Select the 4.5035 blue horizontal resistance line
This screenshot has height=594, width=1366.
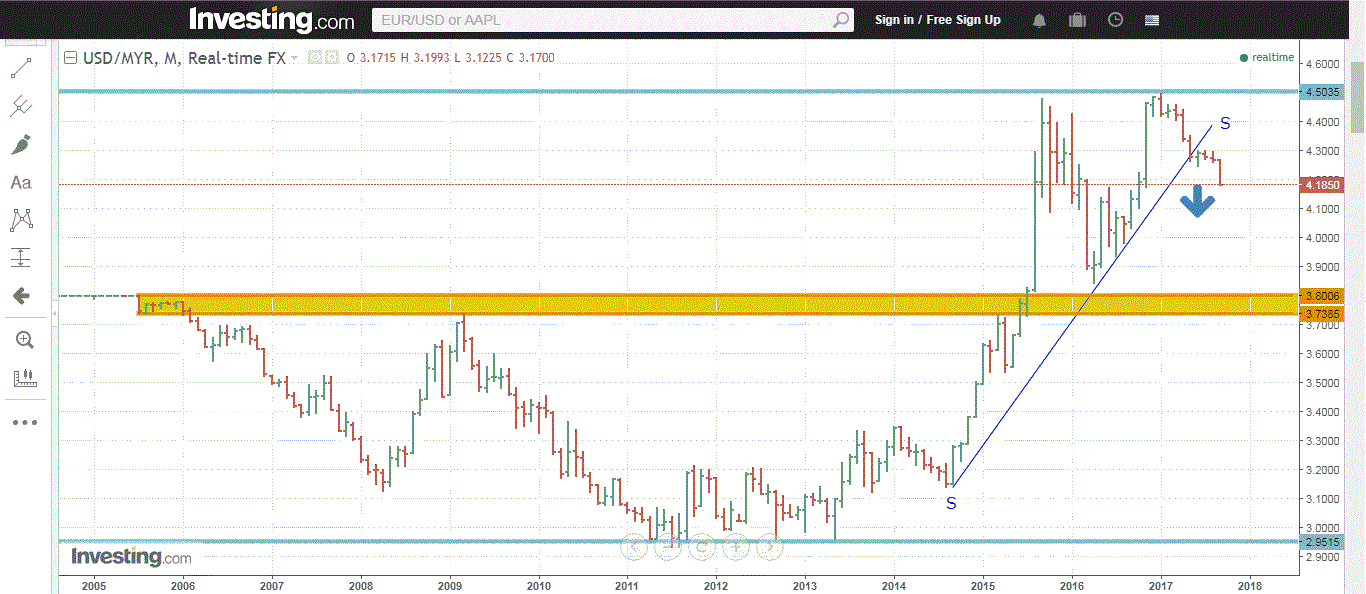678,92
